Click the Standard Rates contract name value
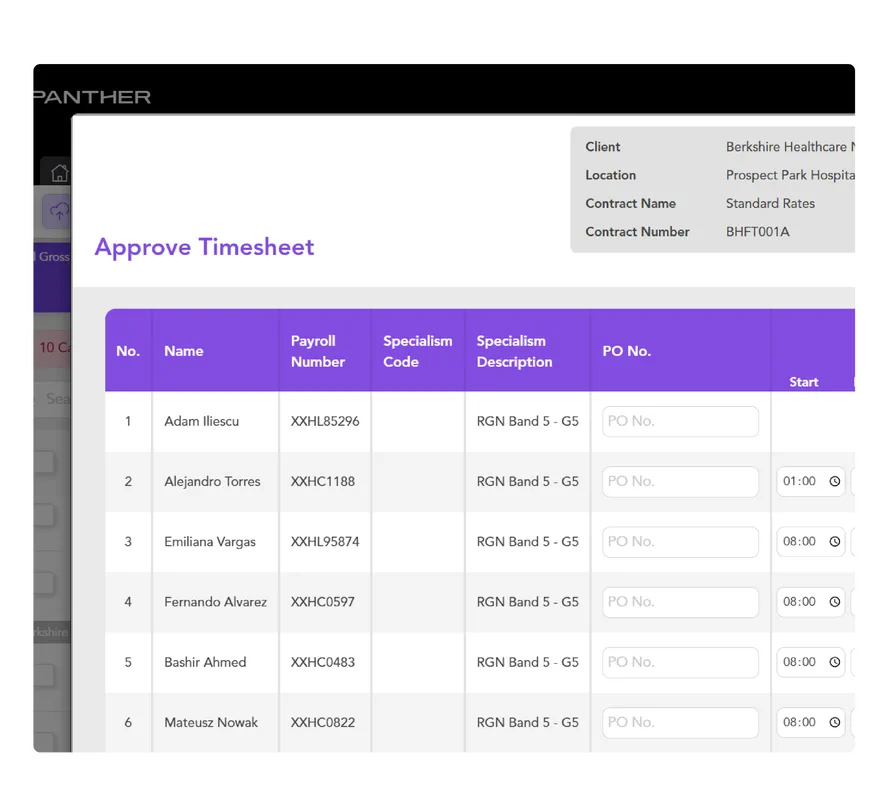The image size is (874, 812). point(770,203)
